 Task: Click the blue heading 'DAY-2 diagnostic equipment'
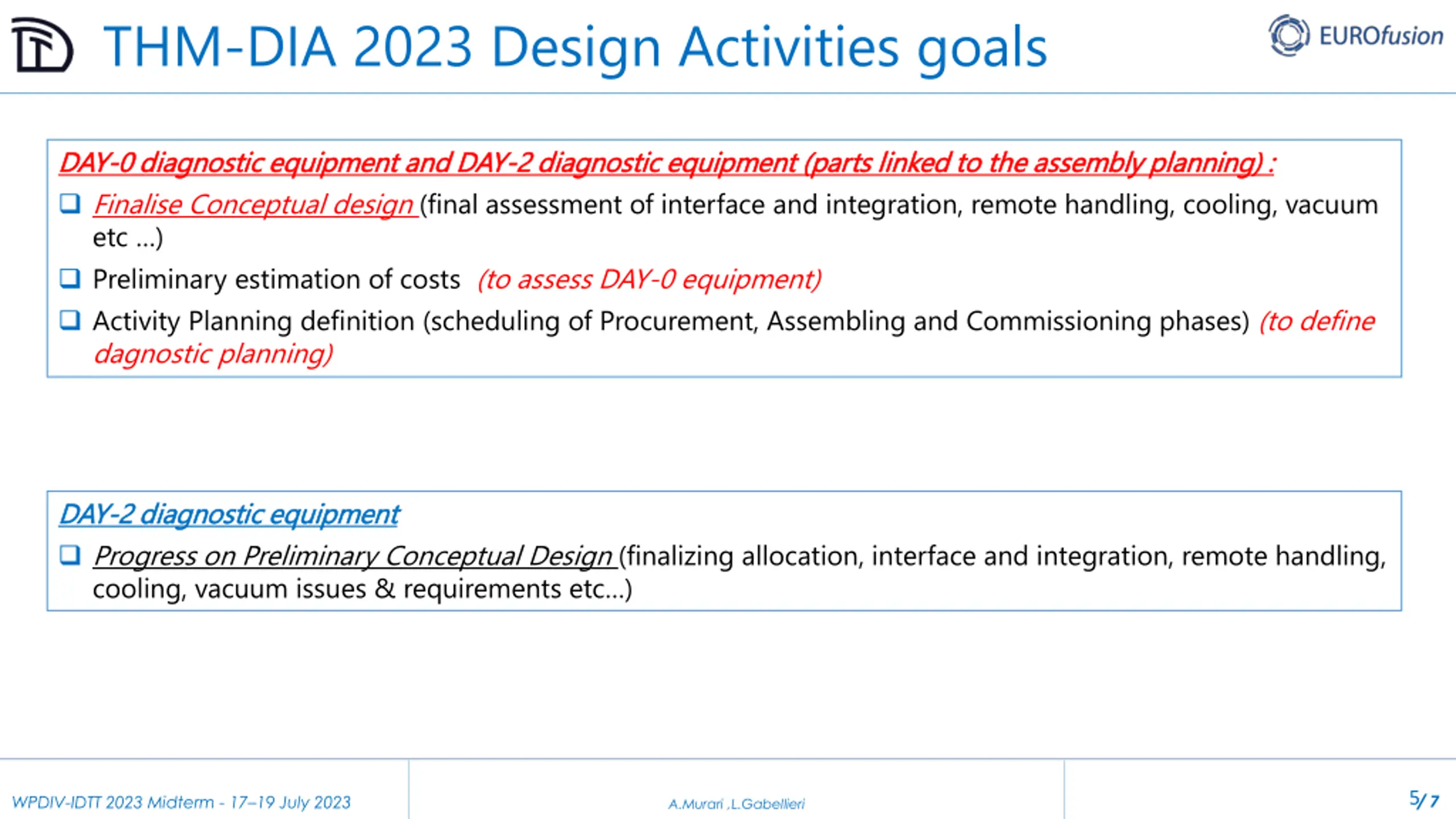230,515
